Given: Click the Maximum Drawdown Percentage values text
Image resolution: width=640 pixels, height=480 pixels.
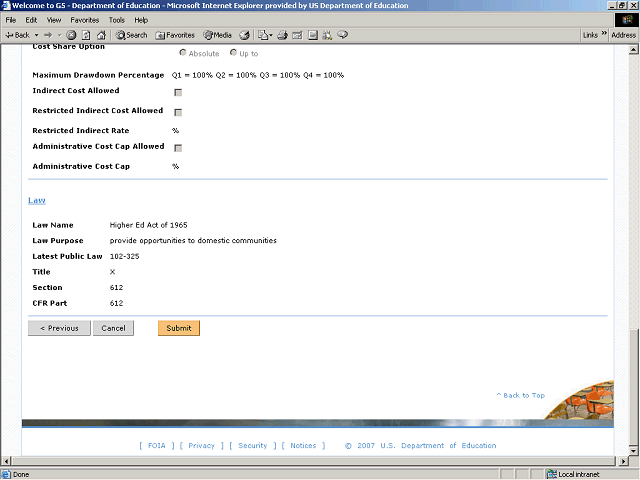Looking at the screenshot, I should (x=258, y=76).
